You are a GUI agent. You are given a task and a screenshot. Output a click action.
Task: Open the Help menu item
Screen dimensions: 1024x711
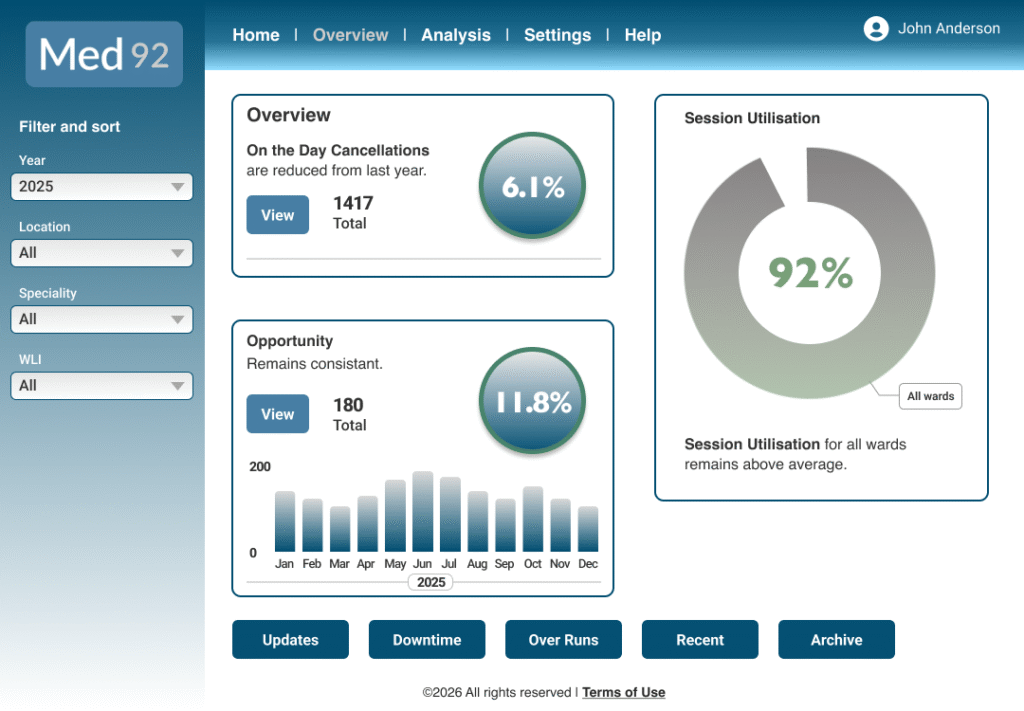click(x=643, y=35)
